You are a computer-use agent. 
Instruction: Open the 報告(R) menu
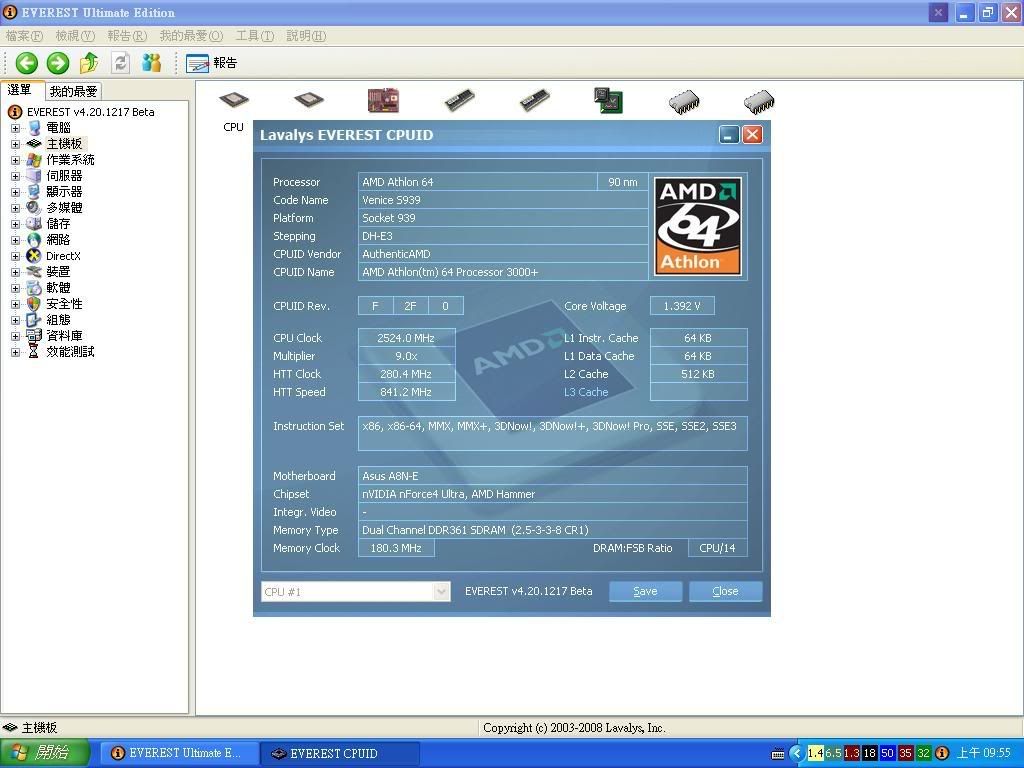click(127, 36)
